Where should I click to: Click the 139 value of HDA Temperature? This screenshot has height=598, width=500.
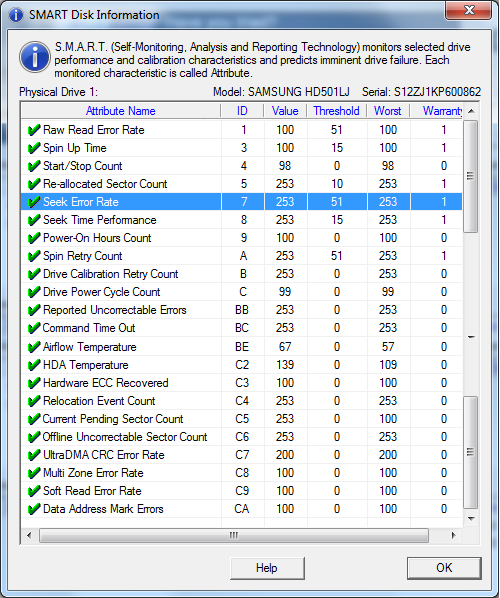click(x=285, y=365)
